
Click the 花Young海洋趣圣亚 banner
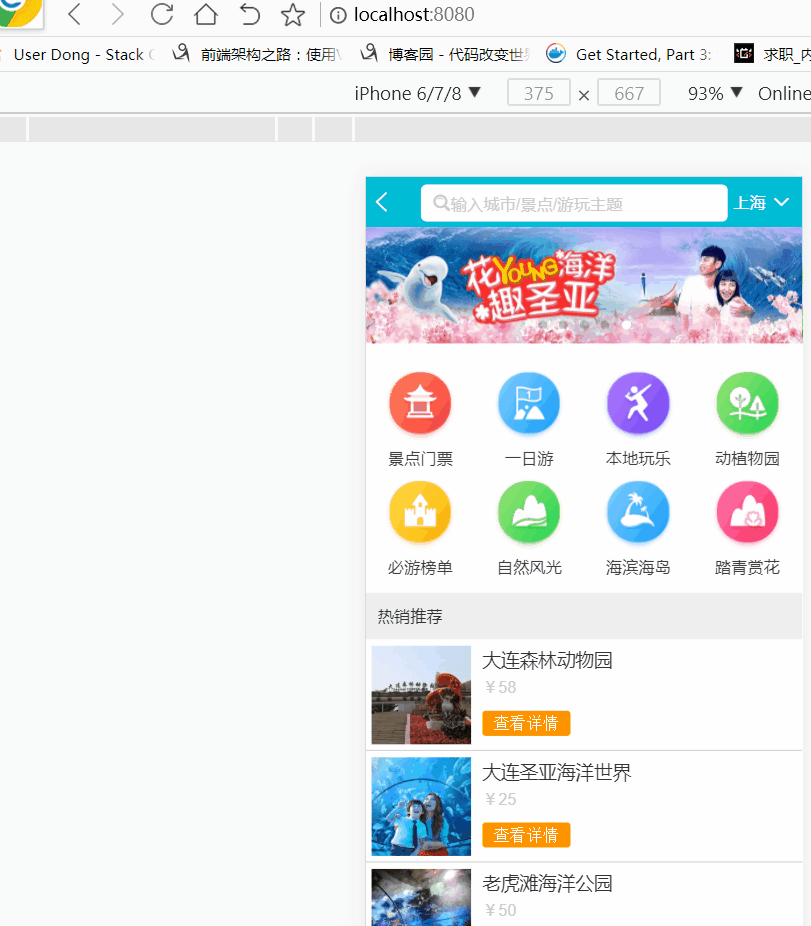click(x=584, y=285)
